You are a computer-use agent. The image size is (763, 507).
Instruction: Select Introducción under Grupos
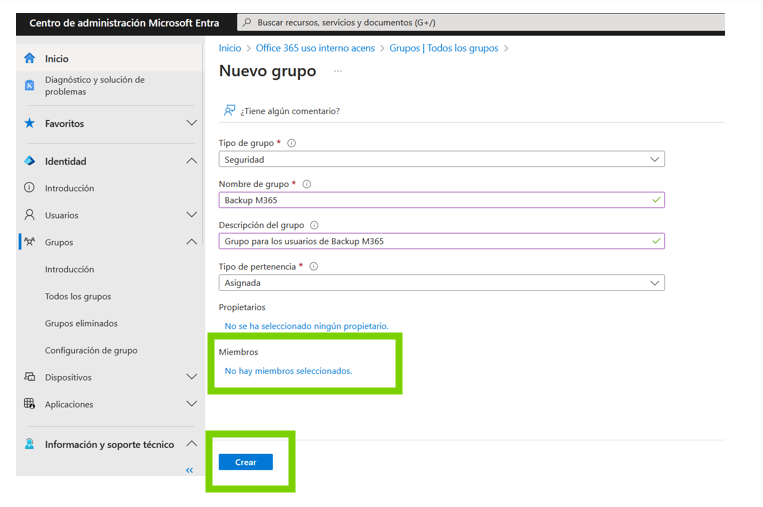(70, 269)
